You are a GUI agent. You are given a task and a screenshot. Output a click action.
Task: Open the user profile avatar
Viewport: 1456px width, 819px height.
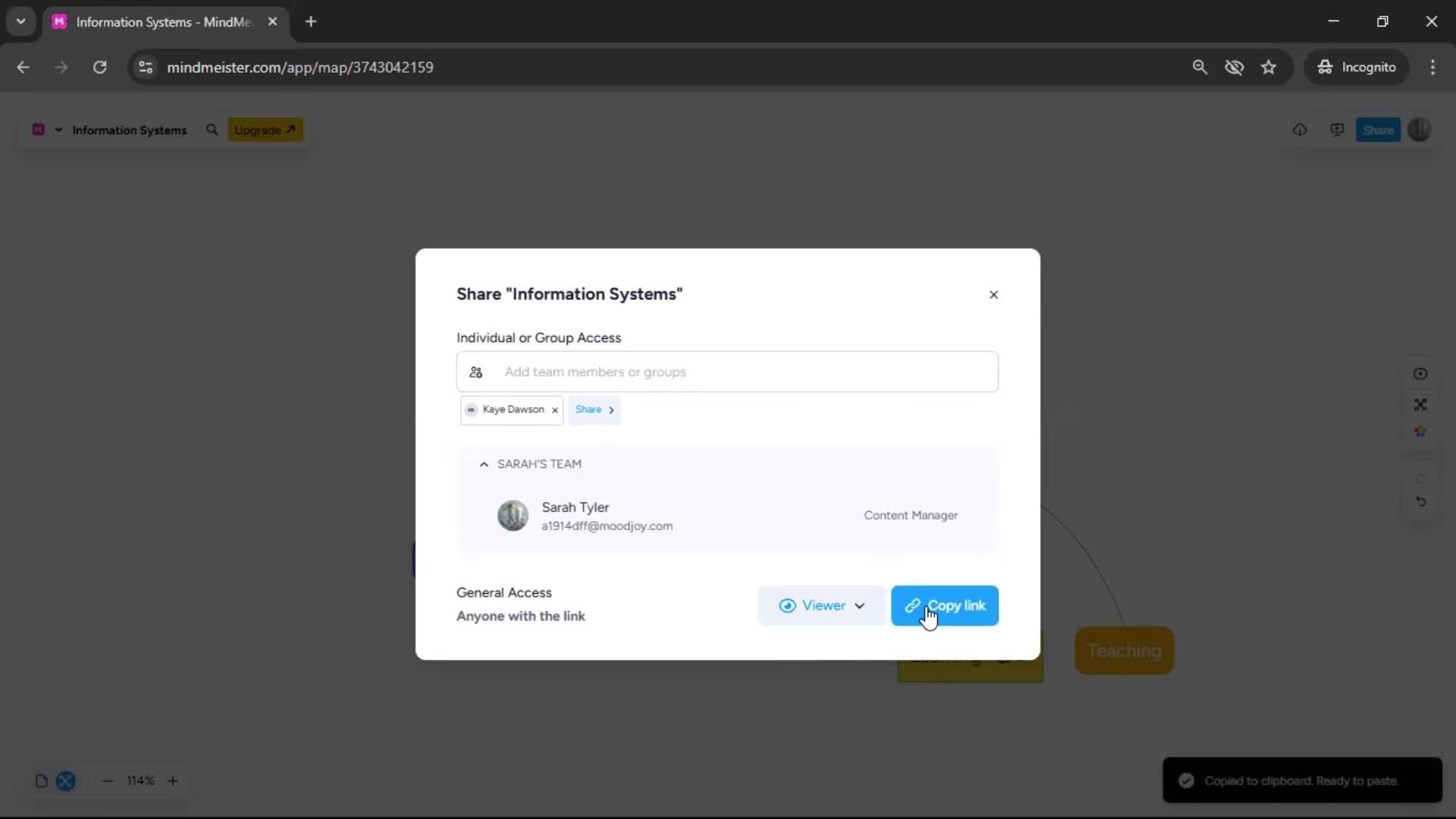1420,130
